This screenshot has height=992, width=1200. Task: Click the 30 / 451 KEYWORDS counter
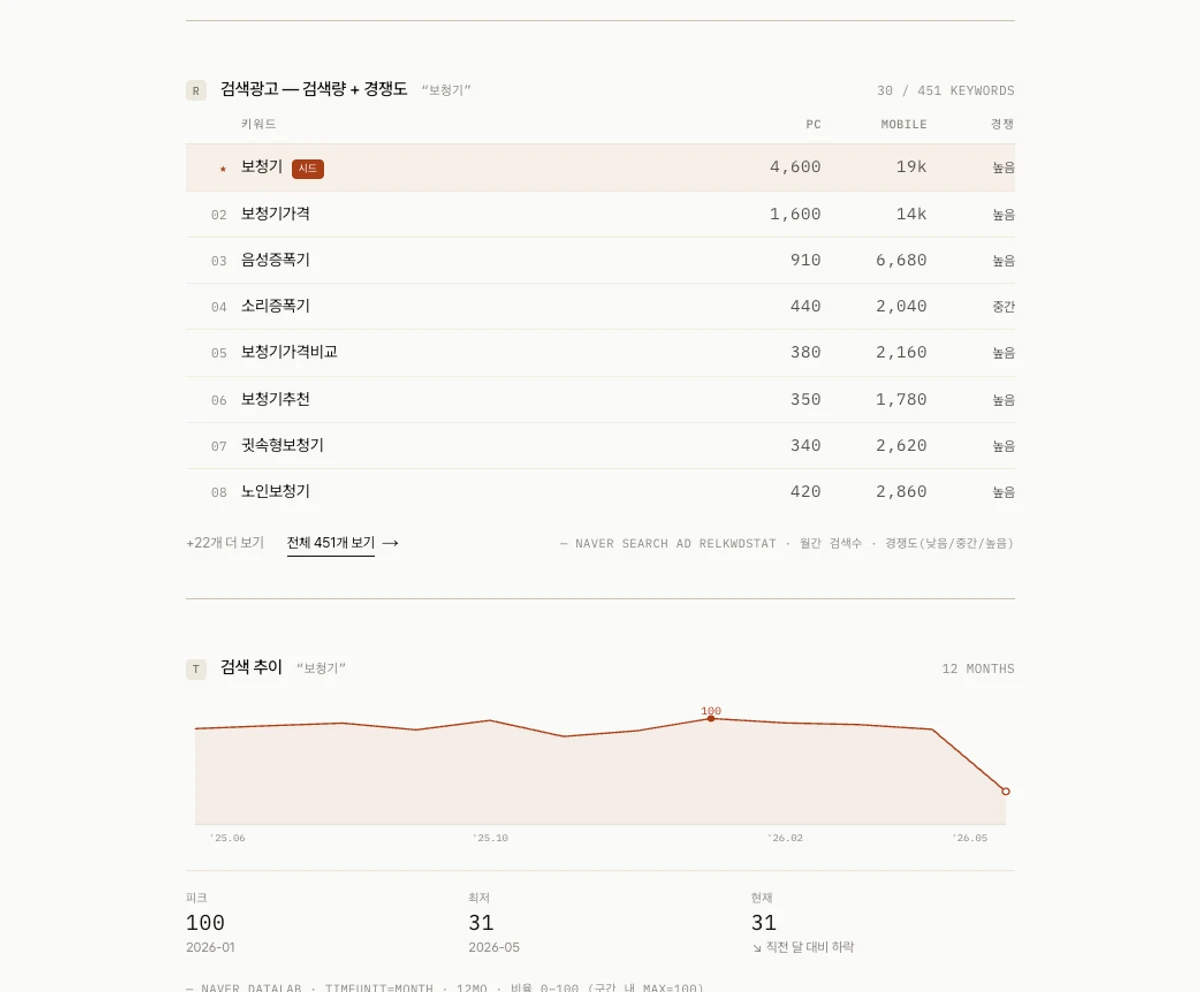click(x=946, y=91)
